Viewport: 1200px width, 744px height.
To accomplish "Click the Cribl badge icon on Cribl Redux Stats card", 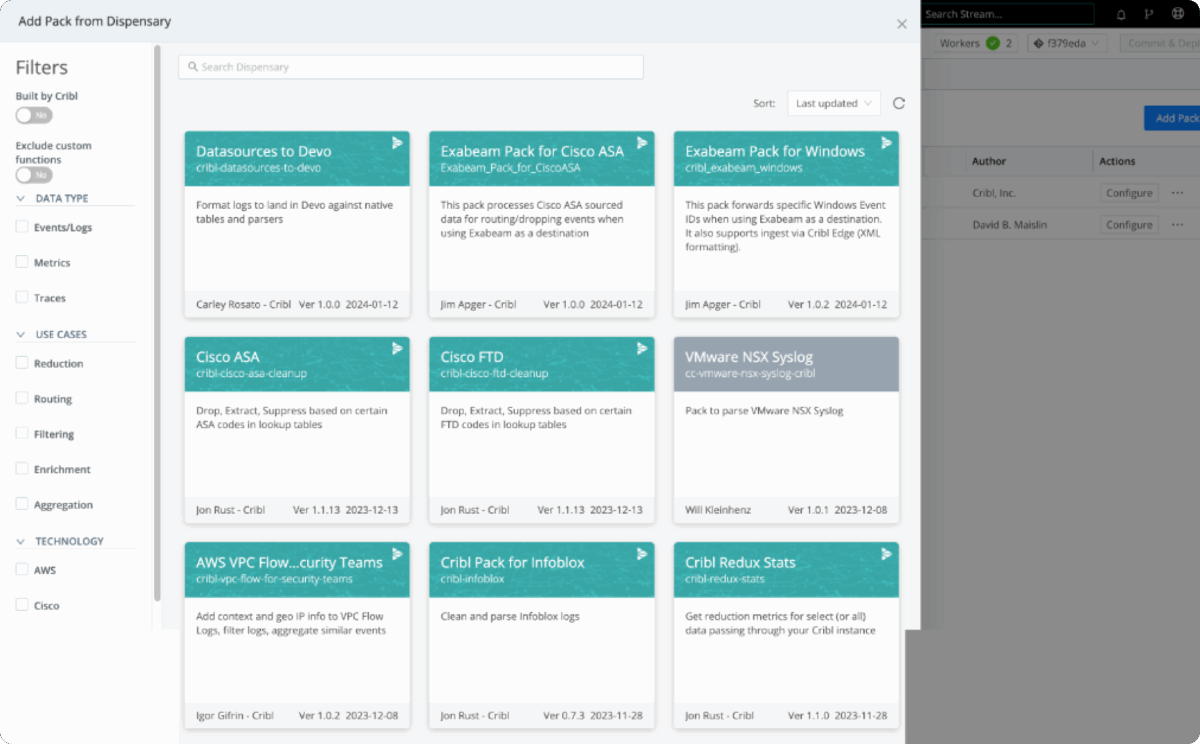I will click(886, 554).
